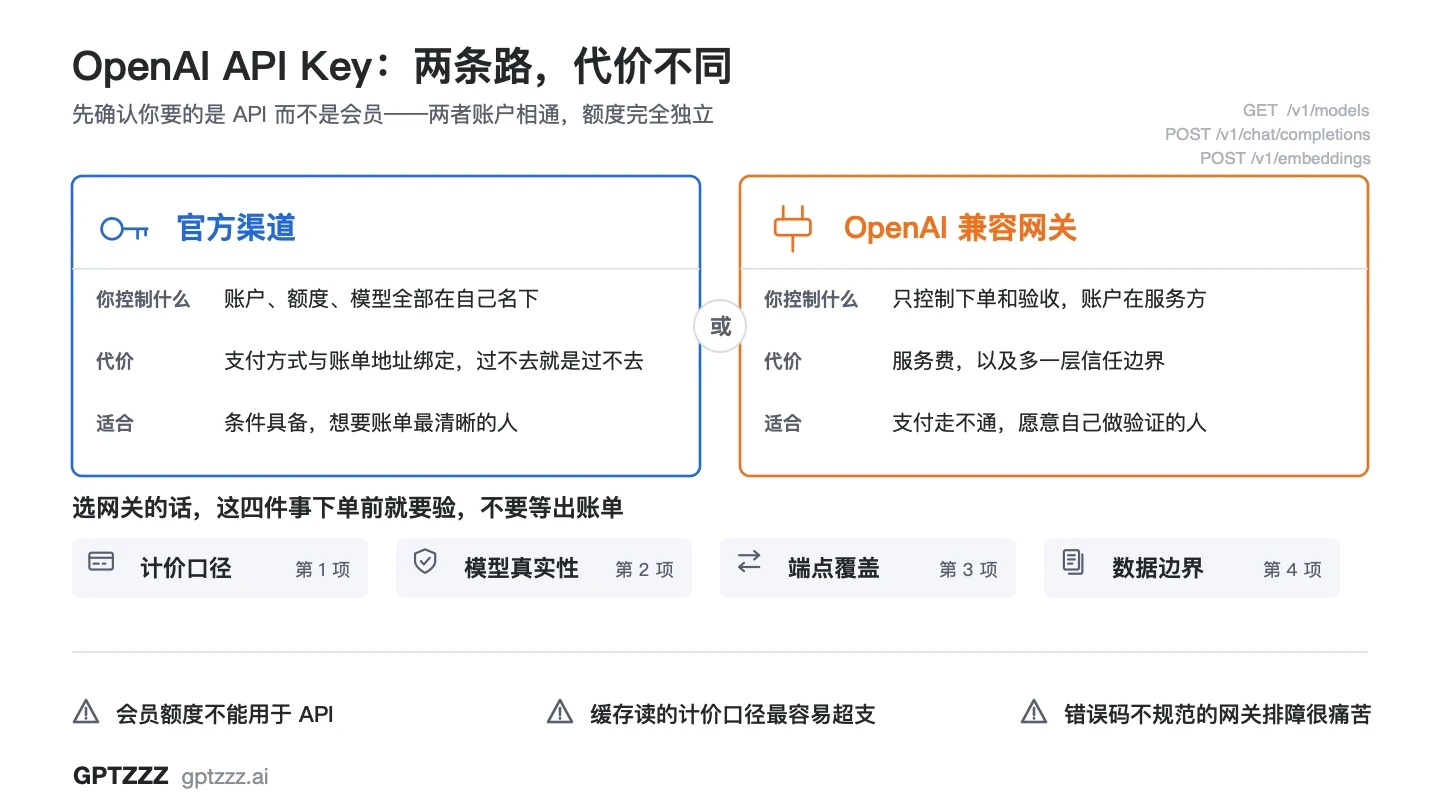
Task: Click the card icon in 计价口径 chip
Action: coord(101,561)
